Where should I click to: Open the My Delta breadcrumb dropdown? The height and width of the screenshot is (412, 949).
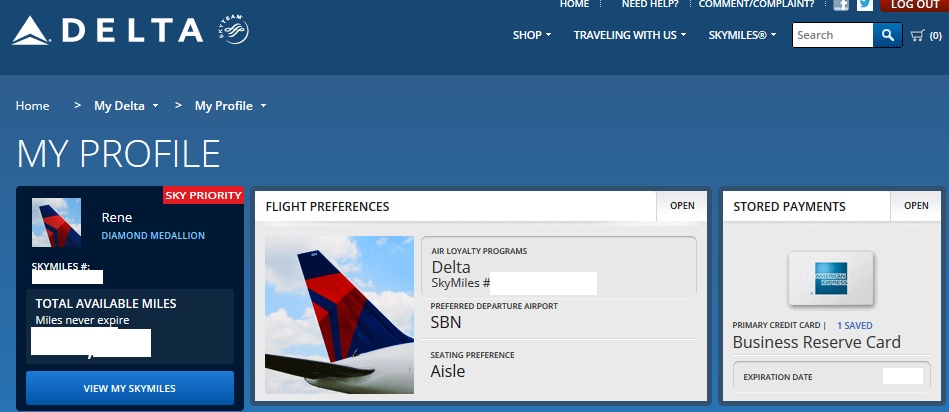126,106
